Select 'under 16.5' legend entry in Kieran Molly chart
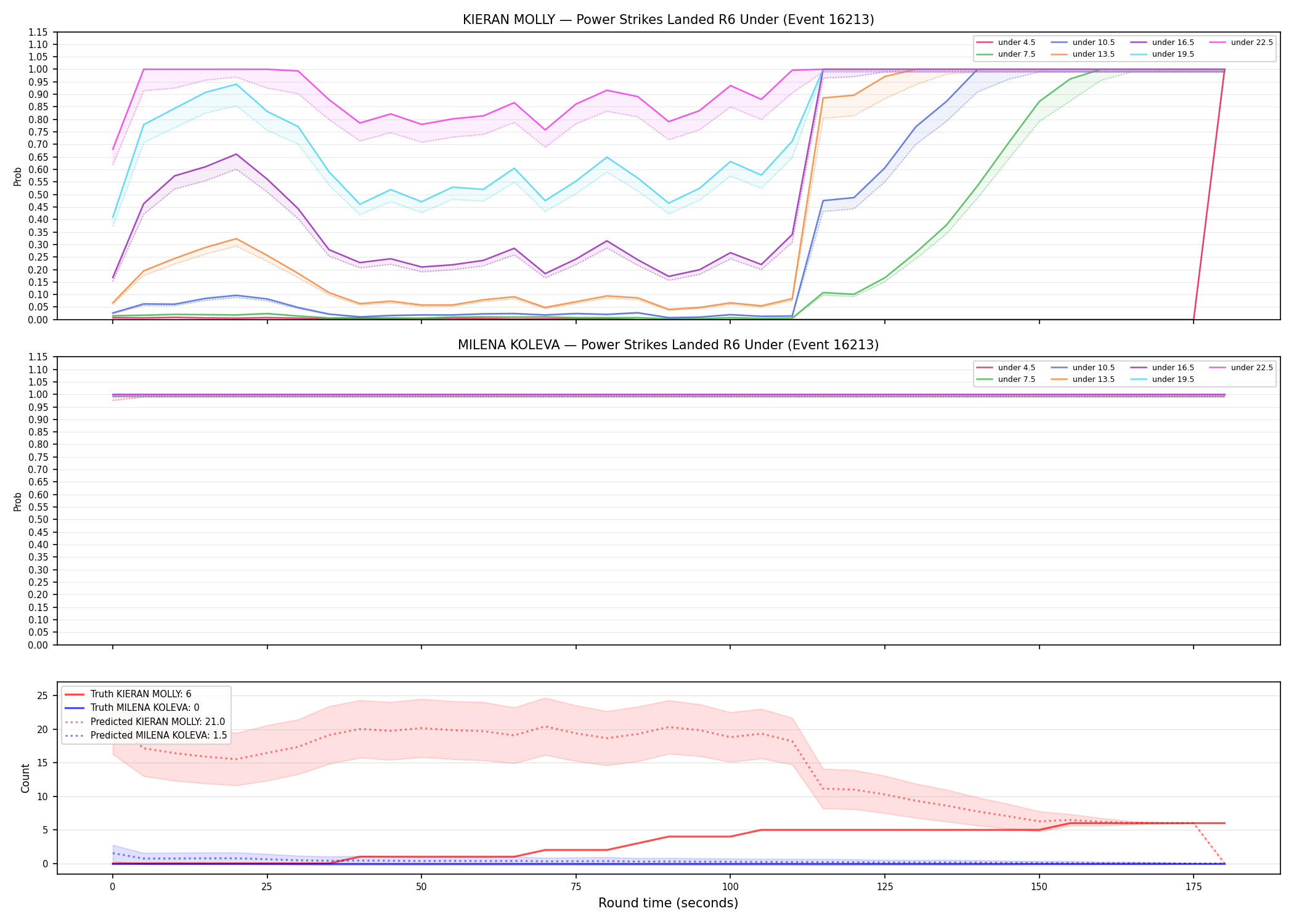This screenshot has width=1294, height=924. (x=1163, y=43)
